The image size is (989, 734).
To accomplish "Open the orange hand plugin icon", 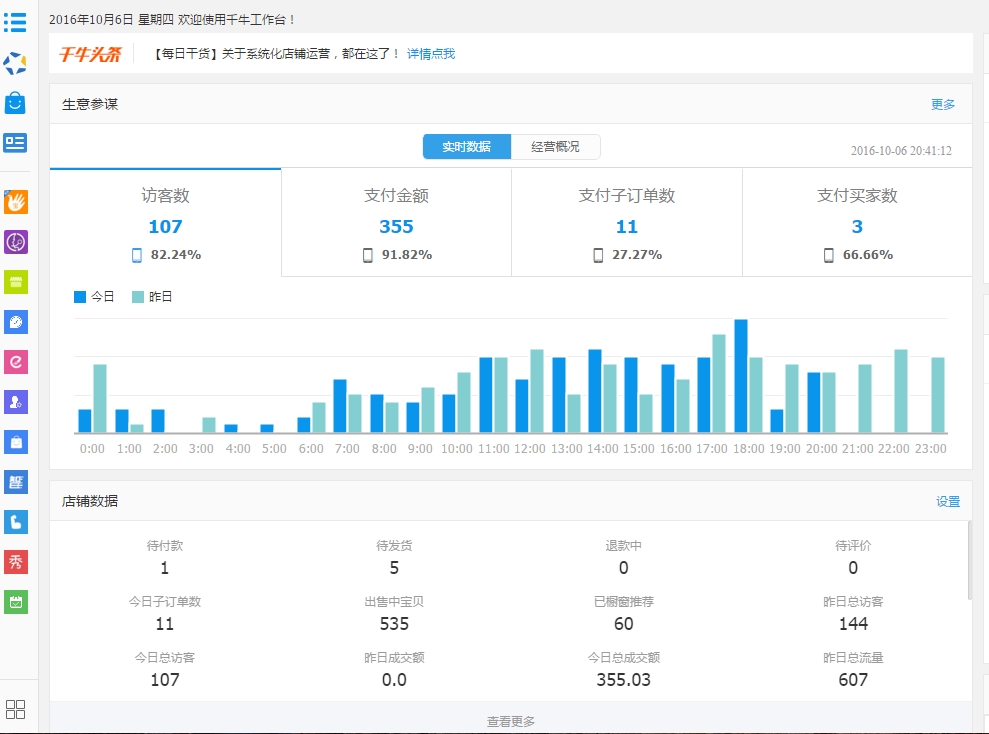I will 16,202.
